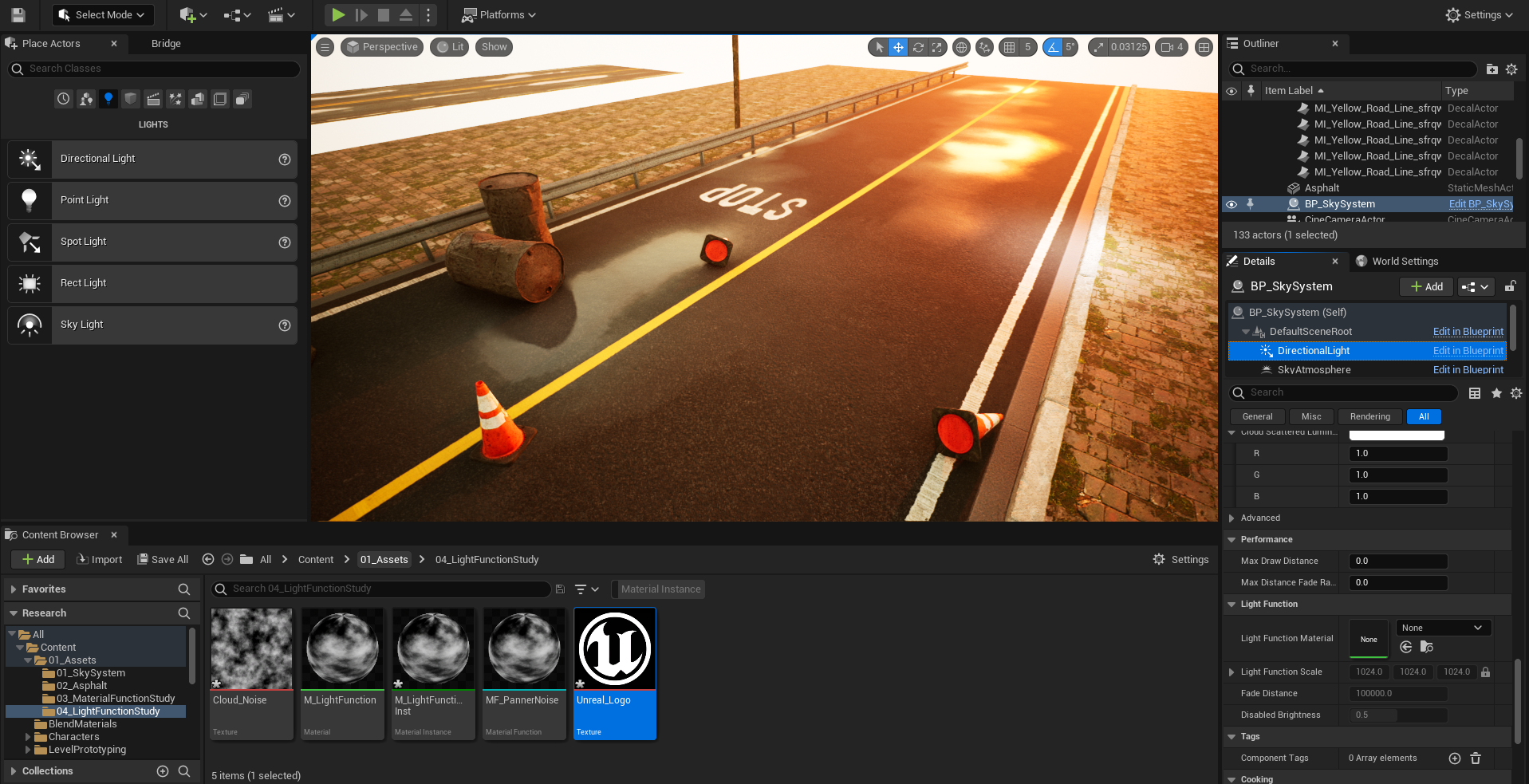Toggle scale snapping
Image resolution: width=1529 pixels, height=784 pixels.
1099,47
